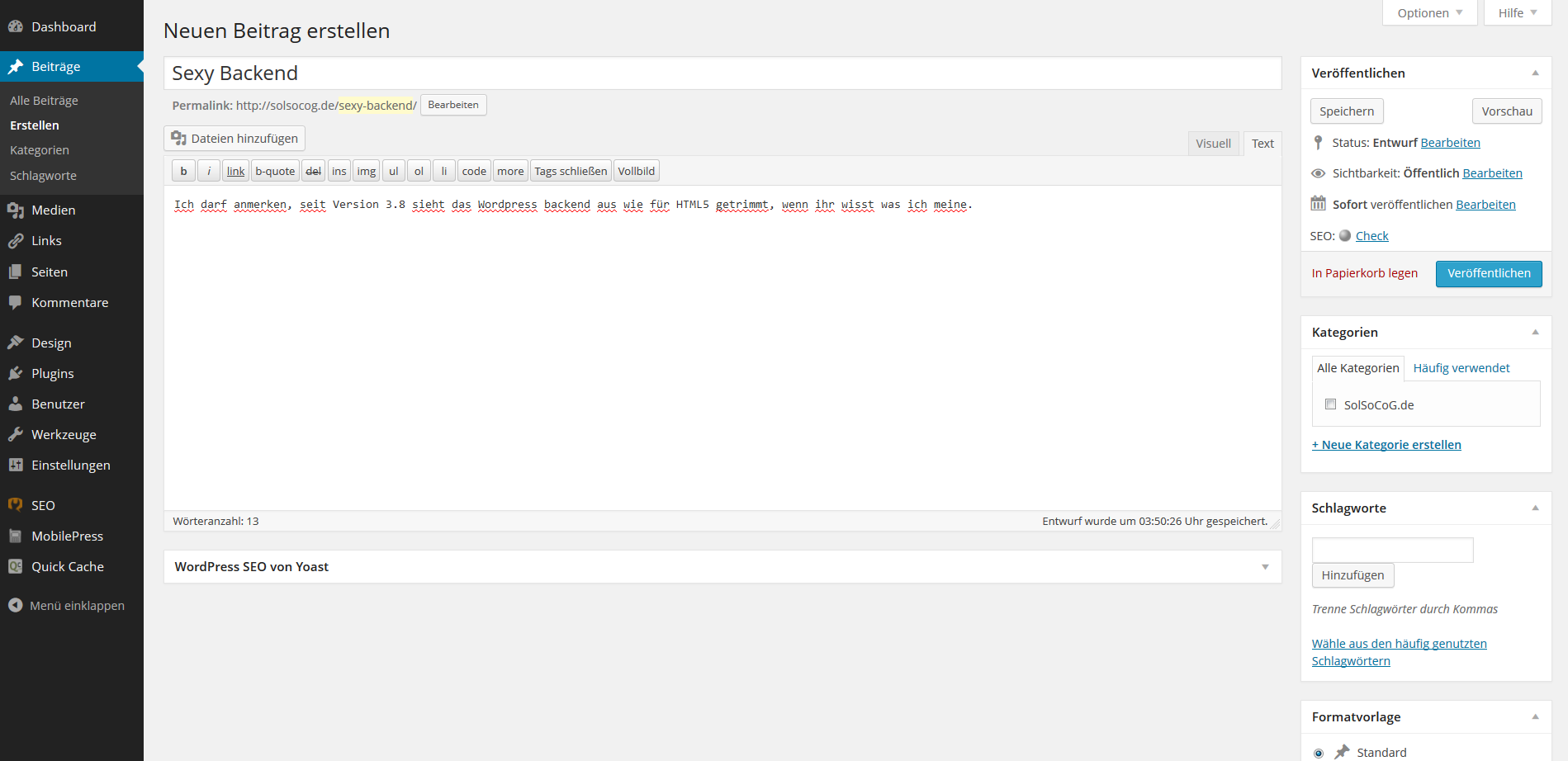1568x761 pixels.
Task: Click In Papierkorb legen link
Action: tap(1365, 273)
